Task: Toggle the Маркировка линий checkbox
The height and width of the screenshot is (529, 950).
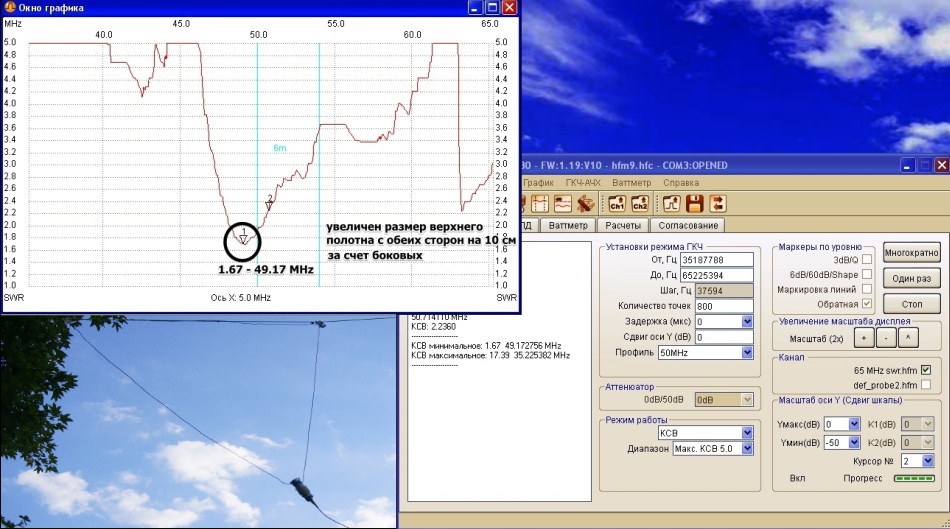Action: point(867,289)
